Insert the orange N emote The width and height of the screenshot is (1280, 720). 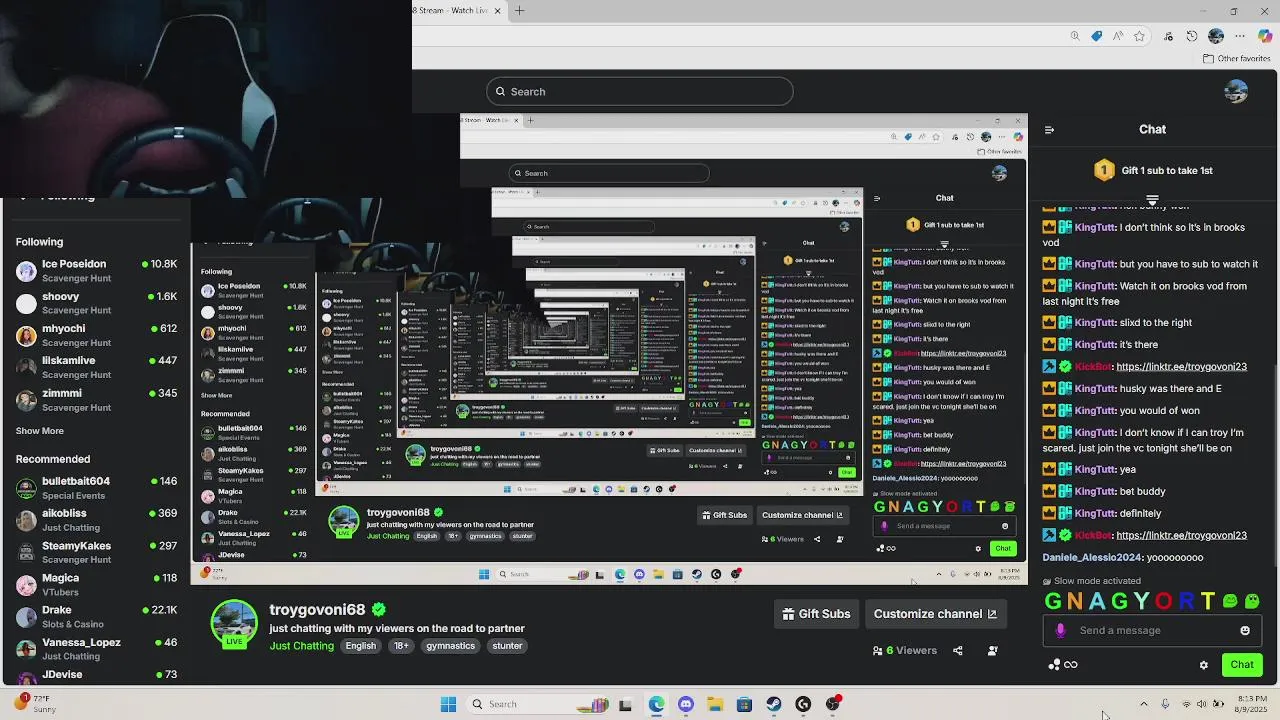[x=1075, y=601]
